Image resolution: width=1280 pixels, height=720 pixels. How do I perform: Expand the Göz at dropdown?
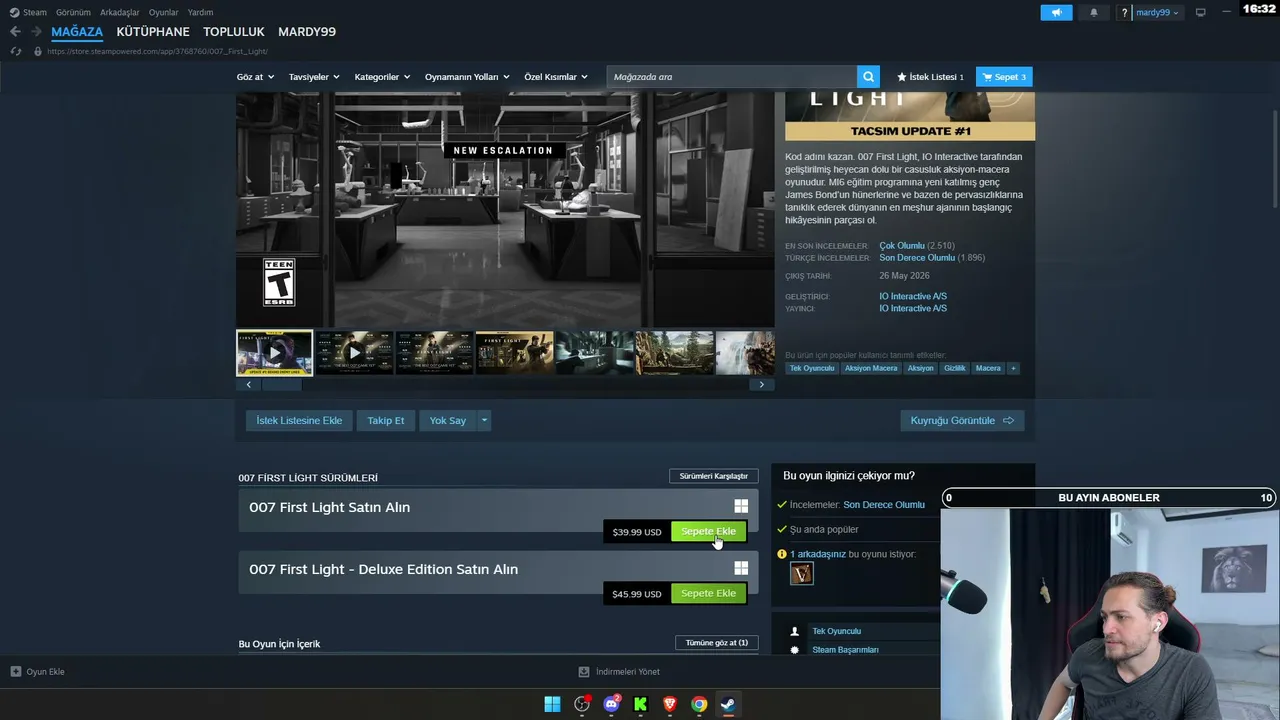tap(255, 77)
